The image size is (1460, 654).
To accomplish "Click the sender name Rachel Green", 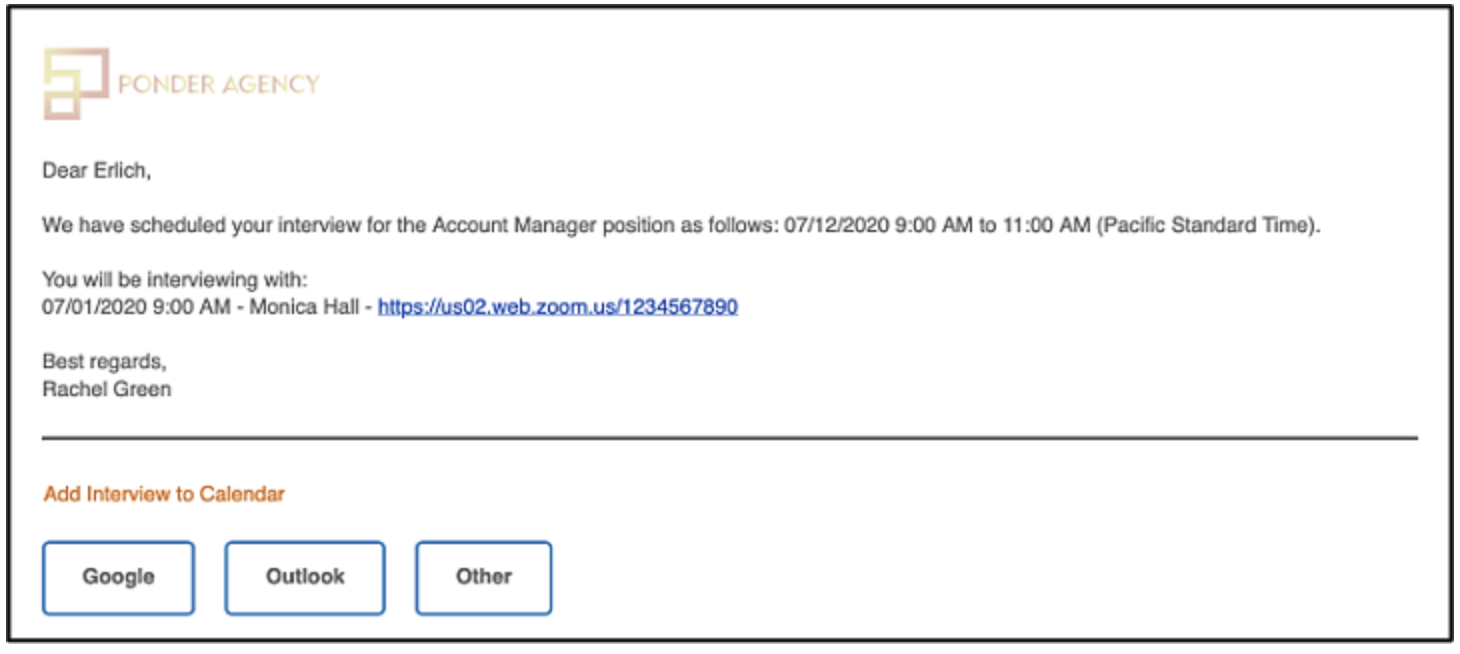I will point(106,389).
